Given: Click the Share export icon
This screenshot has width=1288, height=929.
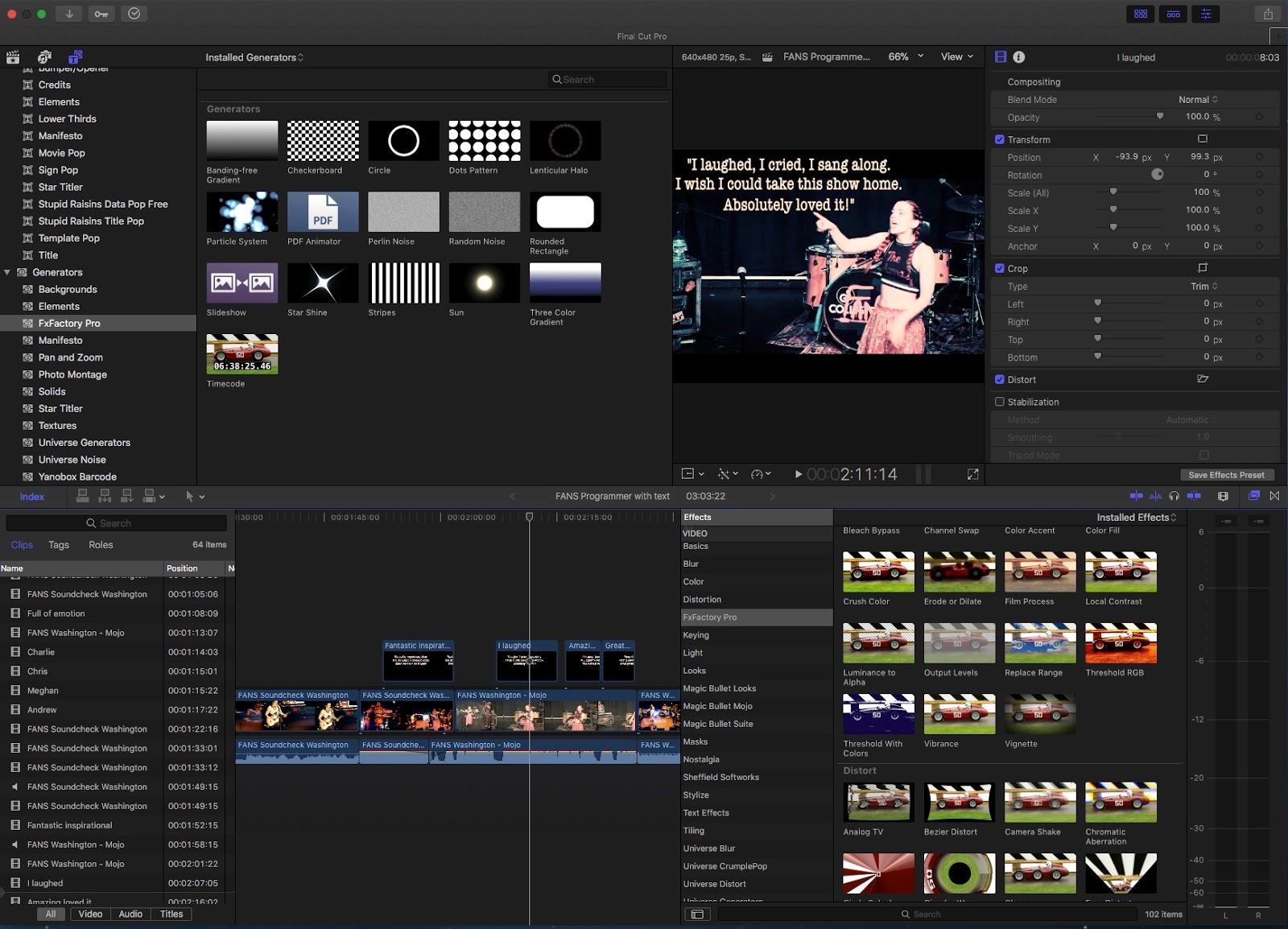Looking at the screenshot, I should 1268,14.
